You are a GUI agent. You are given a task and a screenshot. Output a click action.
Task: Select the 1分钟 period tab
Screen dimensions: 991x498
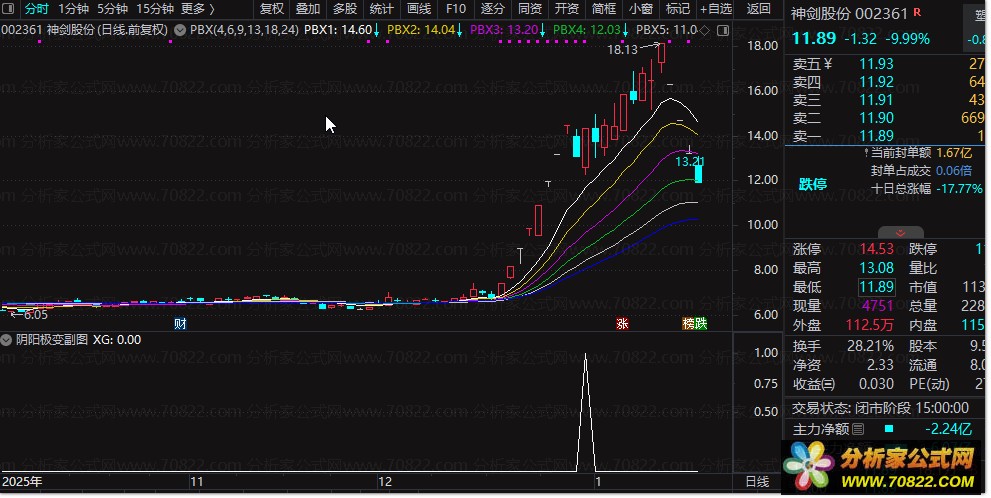(73, 9)
